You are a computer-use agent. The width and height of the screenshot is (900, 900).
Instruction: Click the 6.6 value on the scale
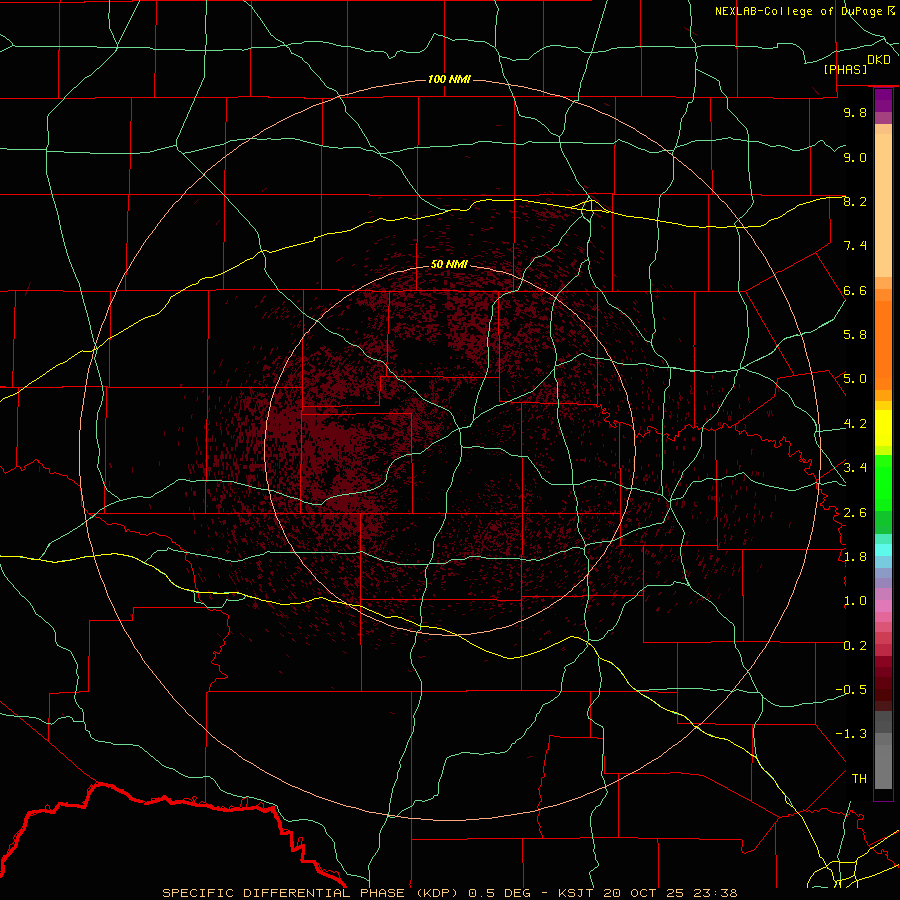coord(855,290)
